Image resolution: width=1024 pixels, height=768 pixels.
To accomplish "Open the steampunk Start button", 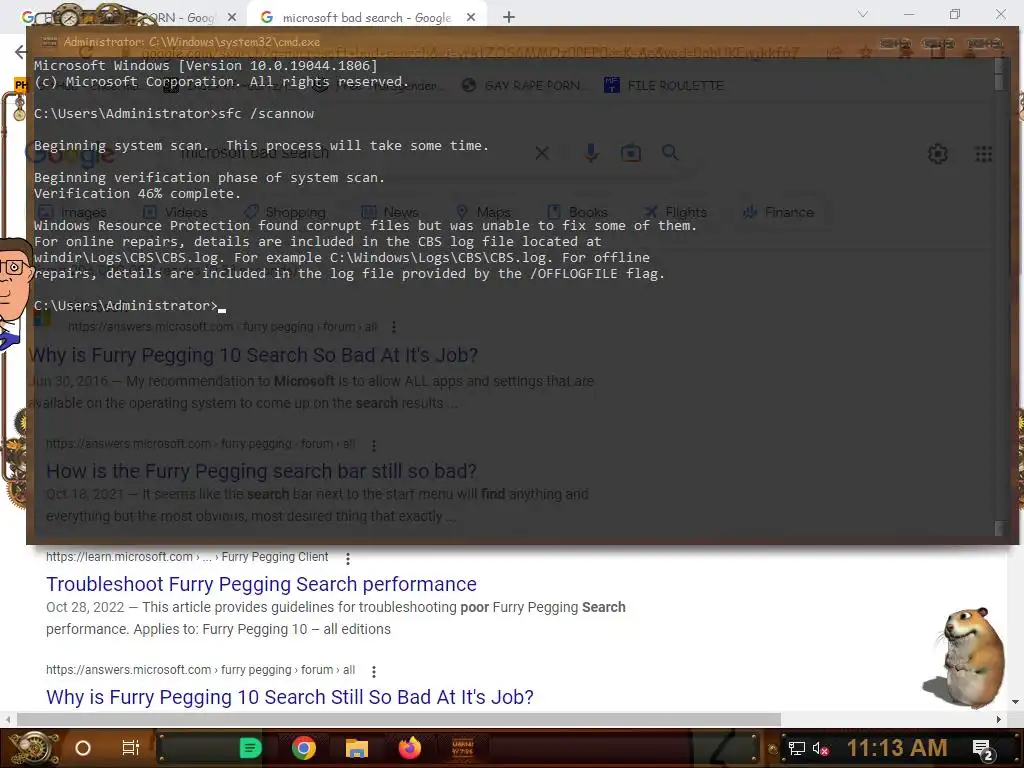I will 31,748.
